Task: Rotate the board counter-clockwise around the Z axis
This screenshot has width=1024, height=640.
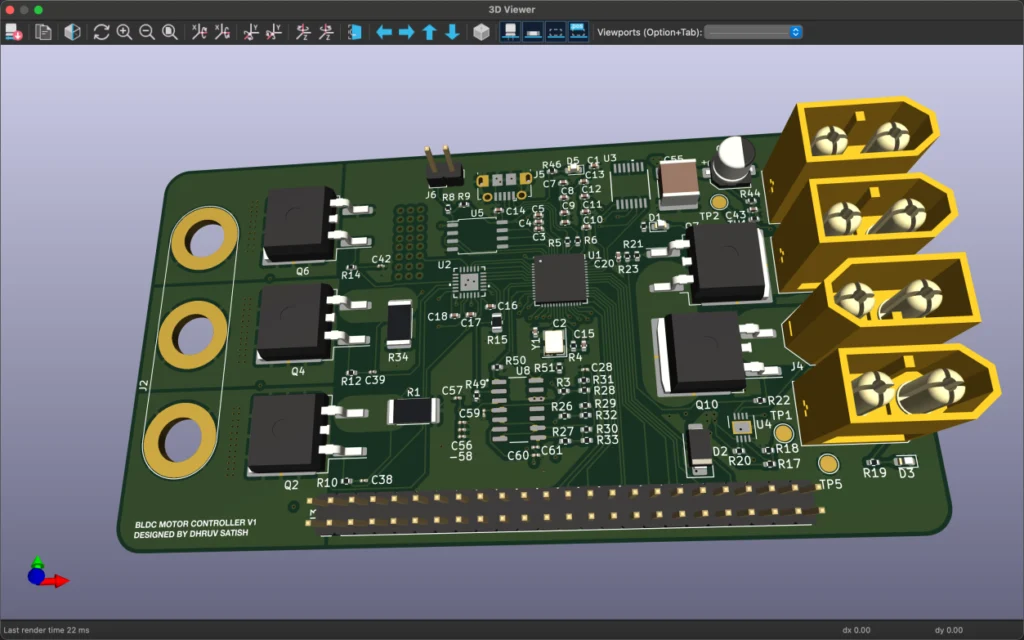Action: pyautogui.click(x=326, y=32)
